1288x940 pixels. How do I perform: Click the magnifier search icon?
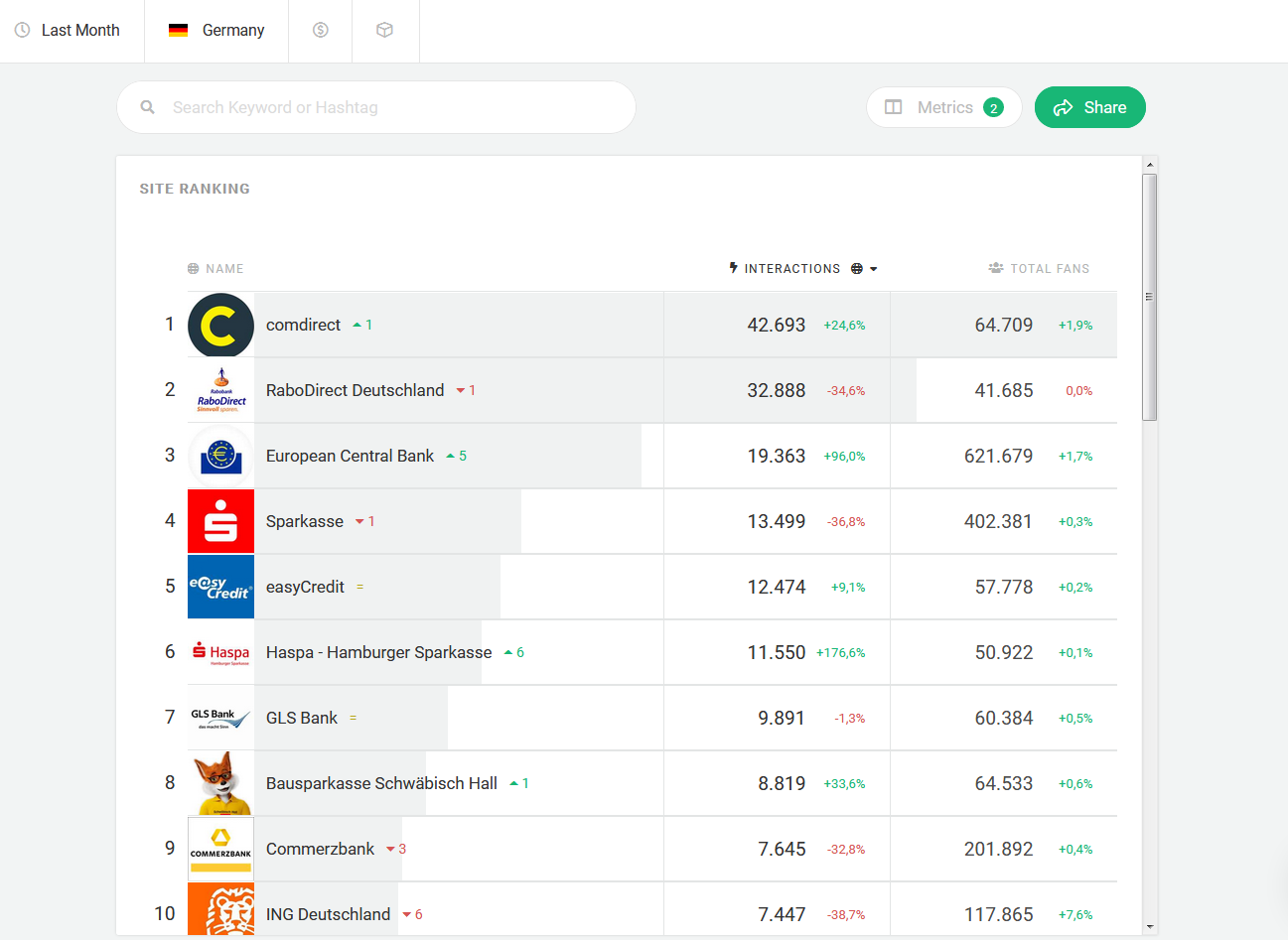[x=147, y=107]
